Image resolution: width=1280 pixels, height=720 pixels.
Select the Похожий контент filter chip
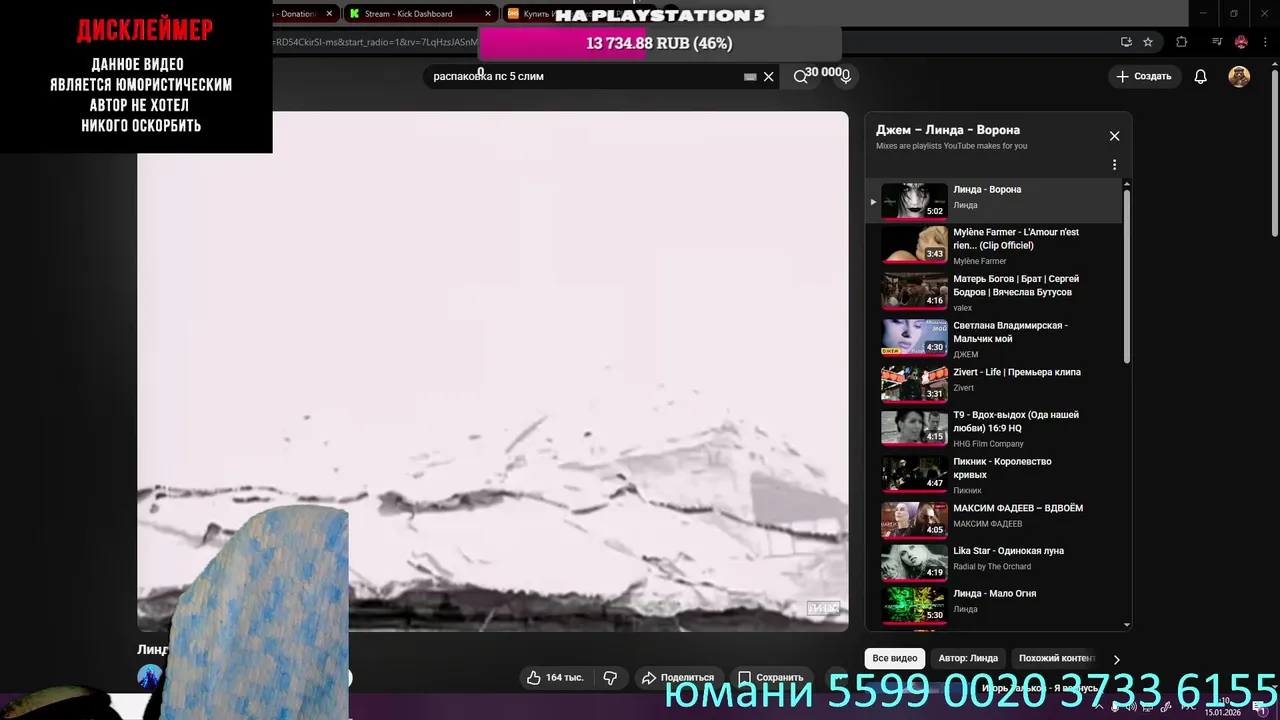point(1056,658)
